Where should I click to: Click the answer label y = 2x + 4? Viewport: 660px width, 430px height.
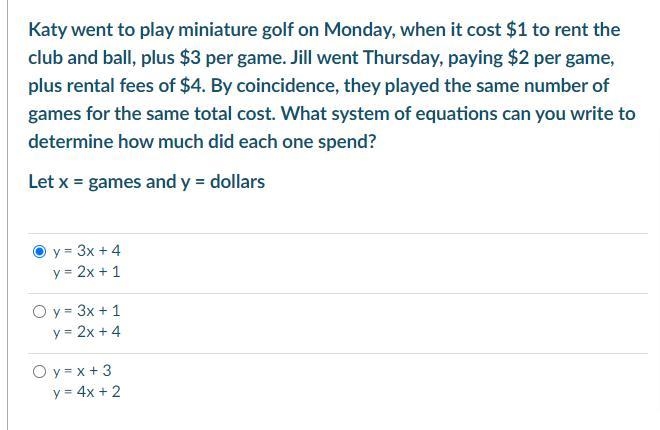click(87, 332)
